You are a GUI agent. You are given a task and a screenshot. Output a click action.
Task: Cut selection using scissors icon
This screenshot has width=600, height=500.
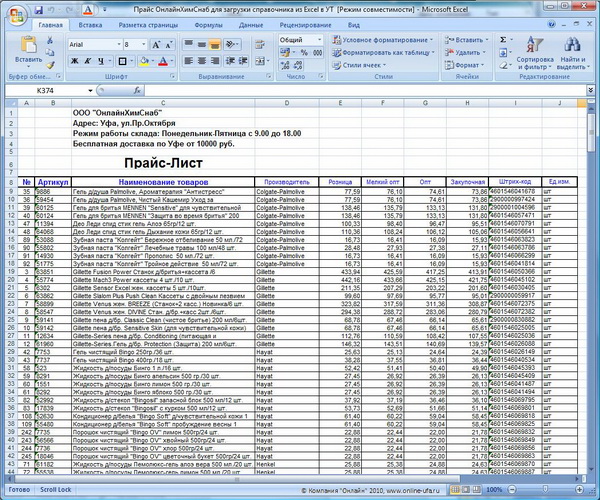[x=50, y=40]
